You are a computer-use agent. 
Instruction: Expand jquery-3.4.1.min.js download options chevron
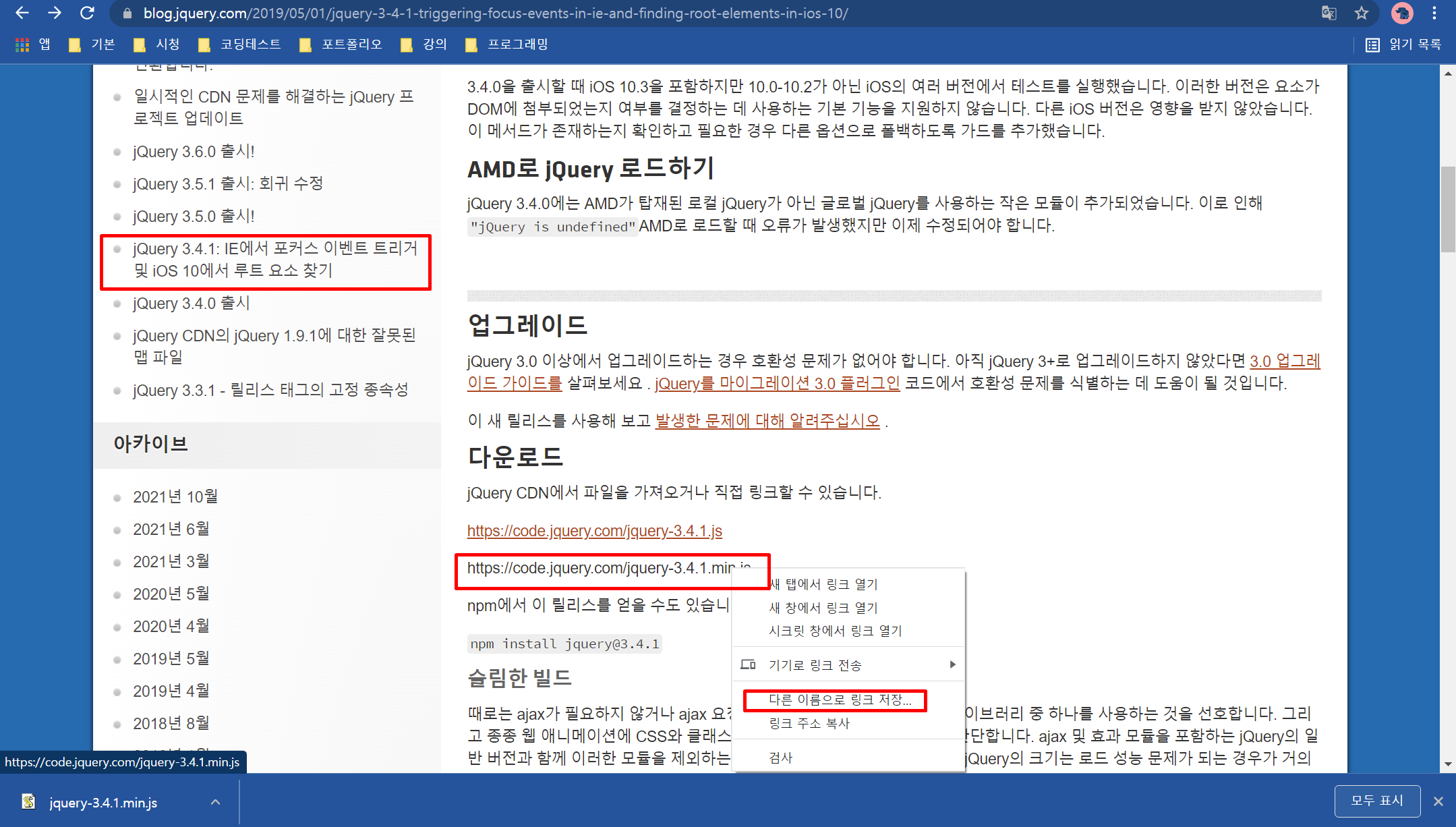[215, 802]
